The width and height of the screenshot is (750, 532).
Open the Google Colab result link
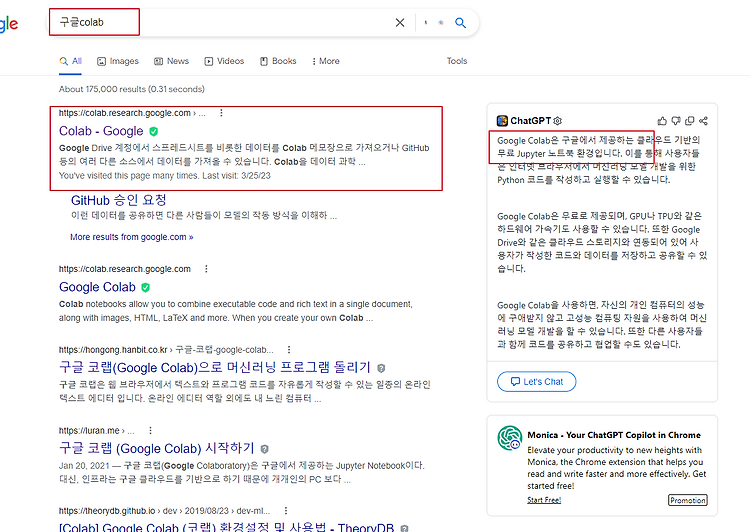97,287
